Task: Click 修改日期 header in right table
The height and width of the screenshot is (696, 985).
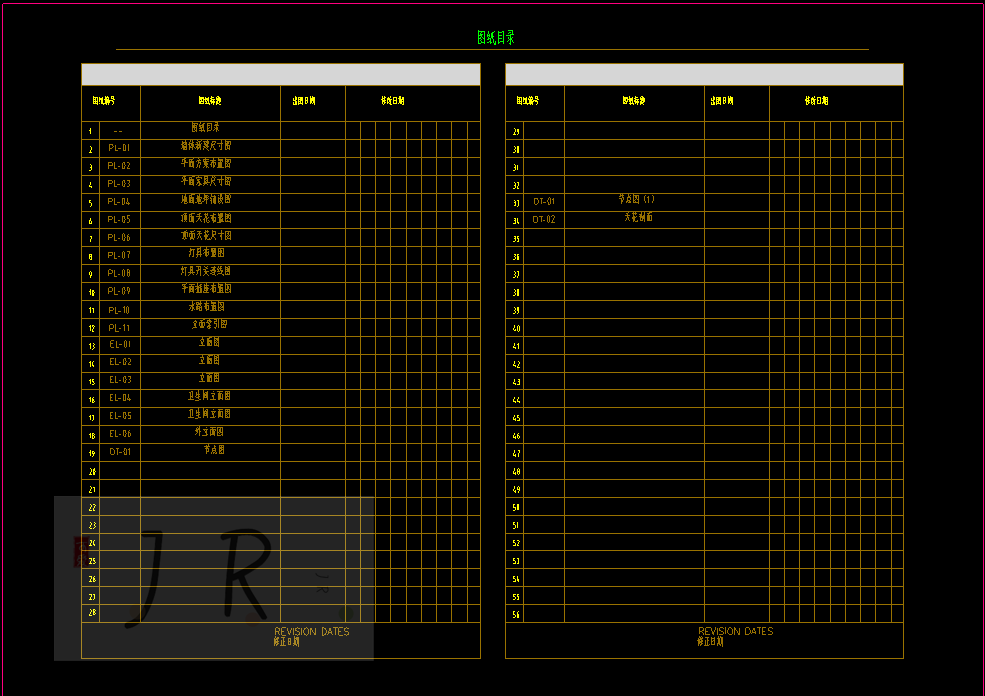Action: coord(817,101)
